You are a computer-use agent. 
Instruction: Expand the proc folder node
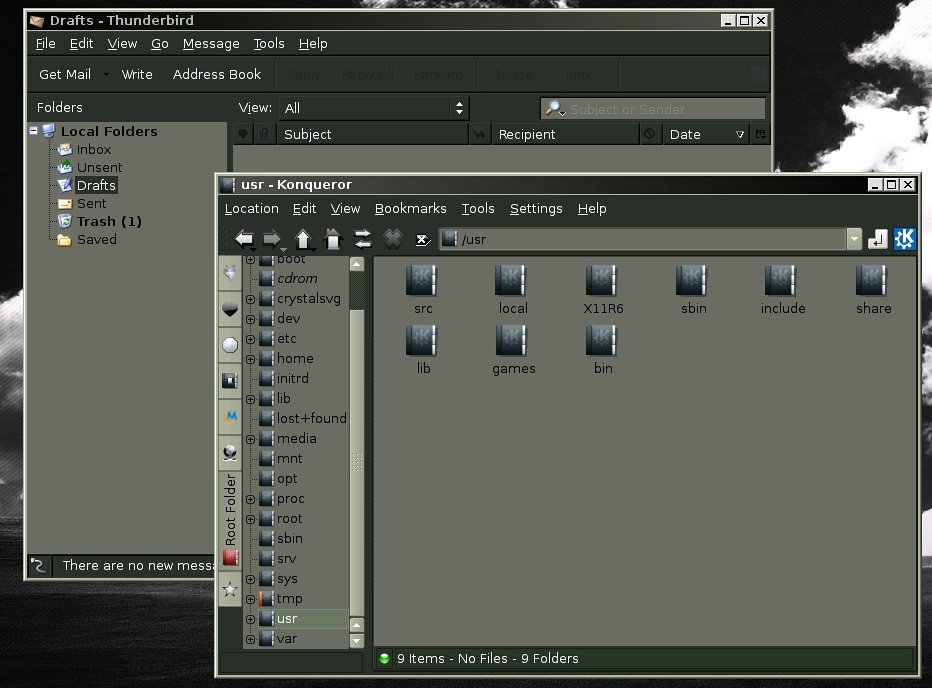(x=250, y=499)
